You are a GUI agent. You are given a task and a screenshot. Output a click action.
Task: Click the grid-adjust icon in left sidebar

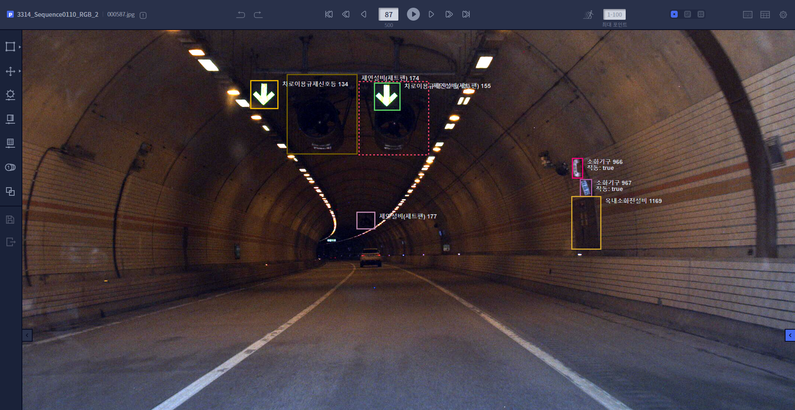(x=10, y=143)
